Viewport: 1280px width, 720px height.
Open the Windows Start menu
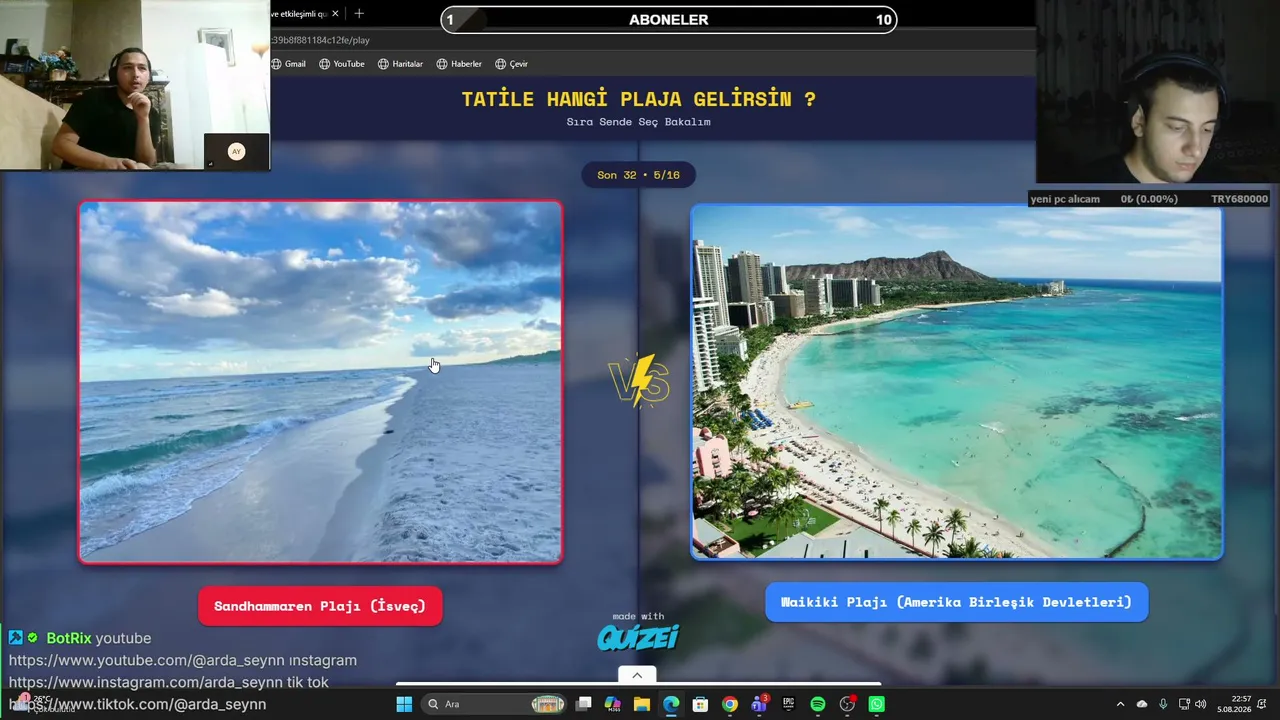pos(404,704)
